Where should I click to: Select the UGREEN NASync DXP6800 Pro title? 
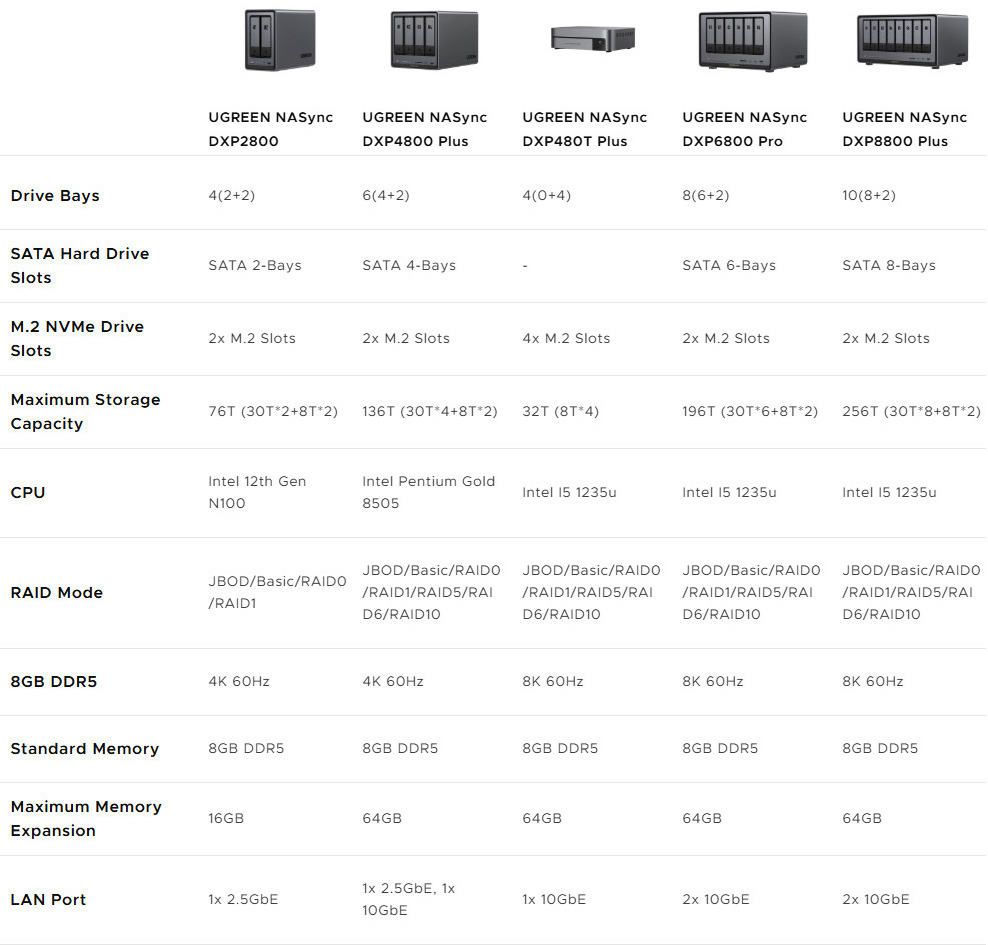[x=744, y=129]
